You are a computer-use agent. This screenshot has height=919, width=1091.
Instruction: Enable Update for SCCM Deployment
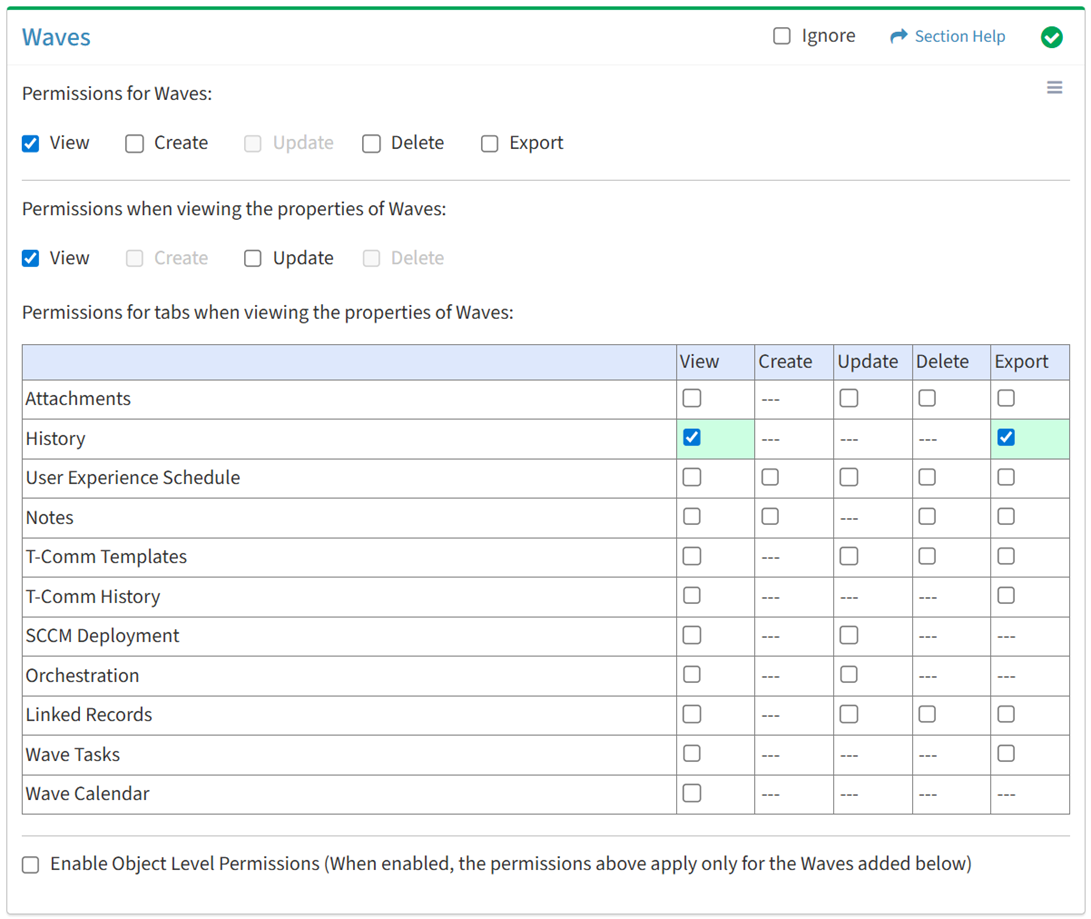[x=849, y=635]
